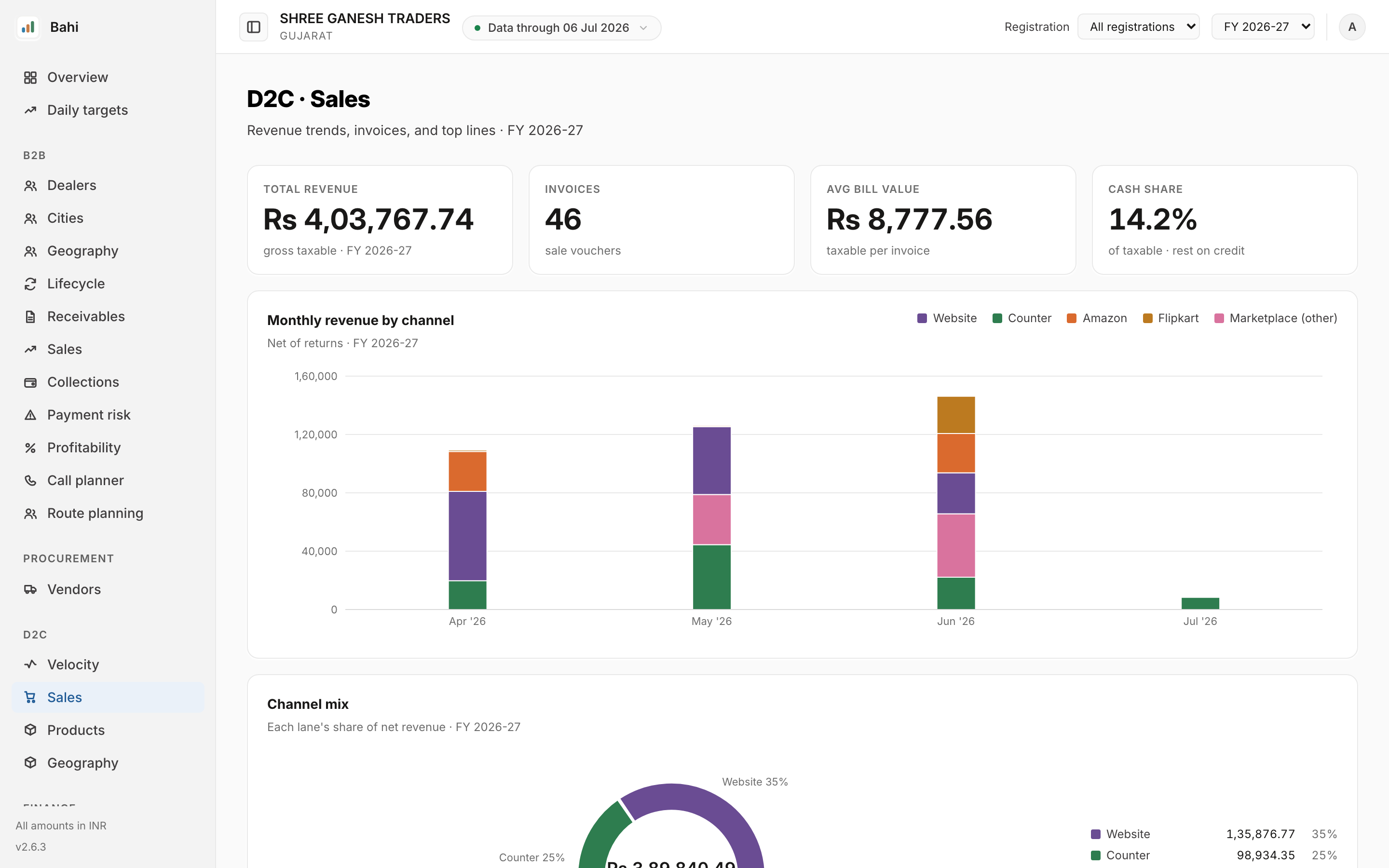Click the Jun '26 Flipkart bar segment

point(955,415)
